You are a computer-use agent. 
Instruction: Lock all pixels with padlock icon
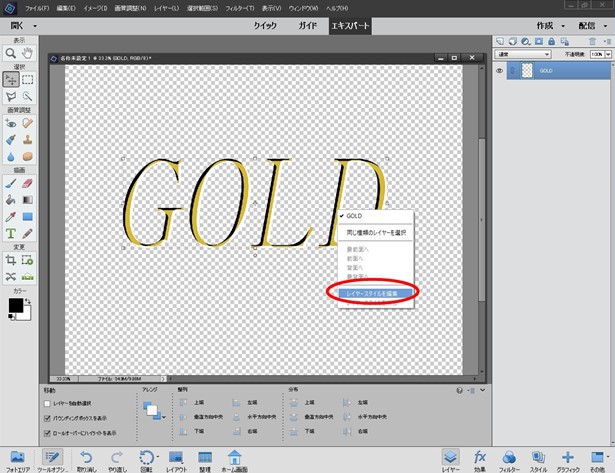[x=551, y=41]
